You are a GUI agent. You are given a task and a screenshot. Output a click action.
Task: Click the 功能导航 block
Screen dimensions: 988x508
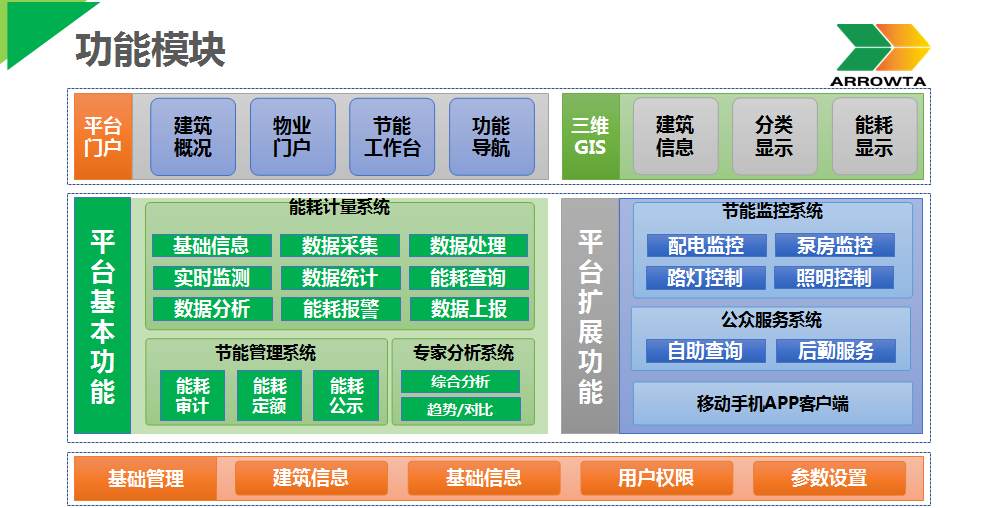491,137
